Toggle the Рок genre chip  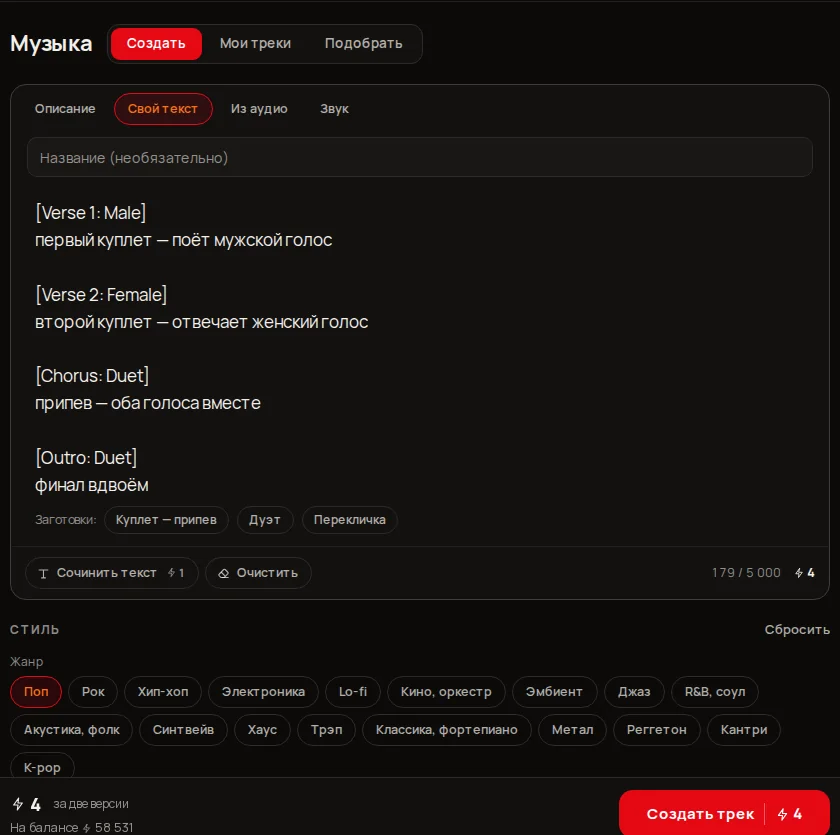[93, 691]
